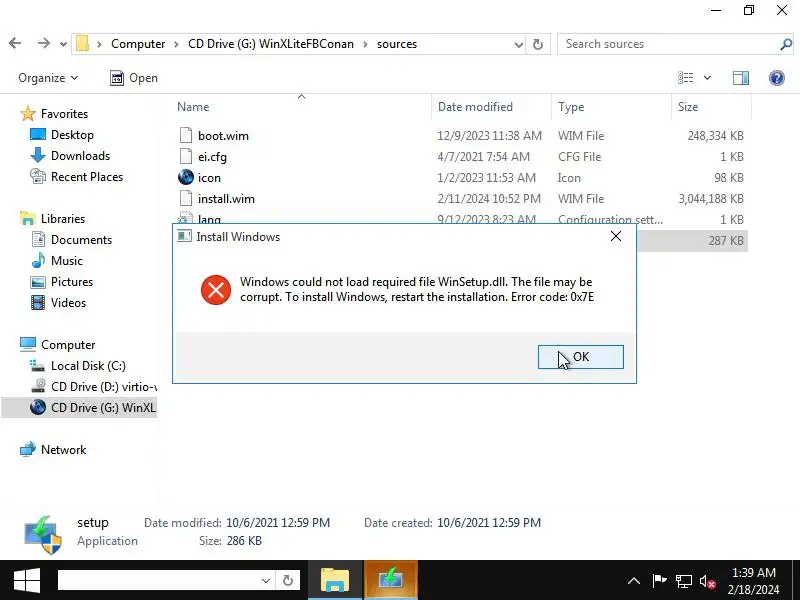Expand the view options dropdown arrow
The height and width of the screenshot is (600, 800).
707,78
